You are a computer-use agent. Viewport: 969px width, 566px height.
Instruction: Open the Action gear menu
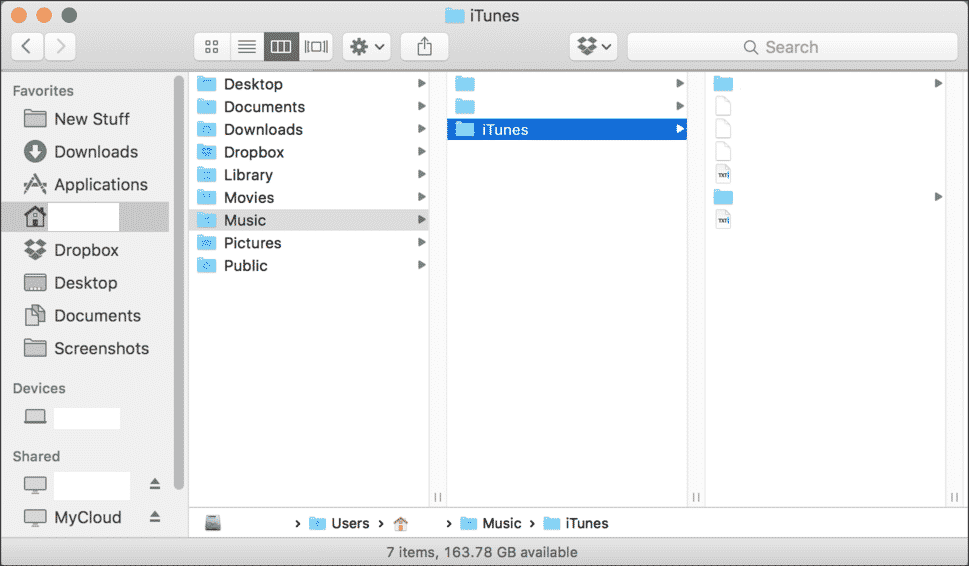click(366, 47)
